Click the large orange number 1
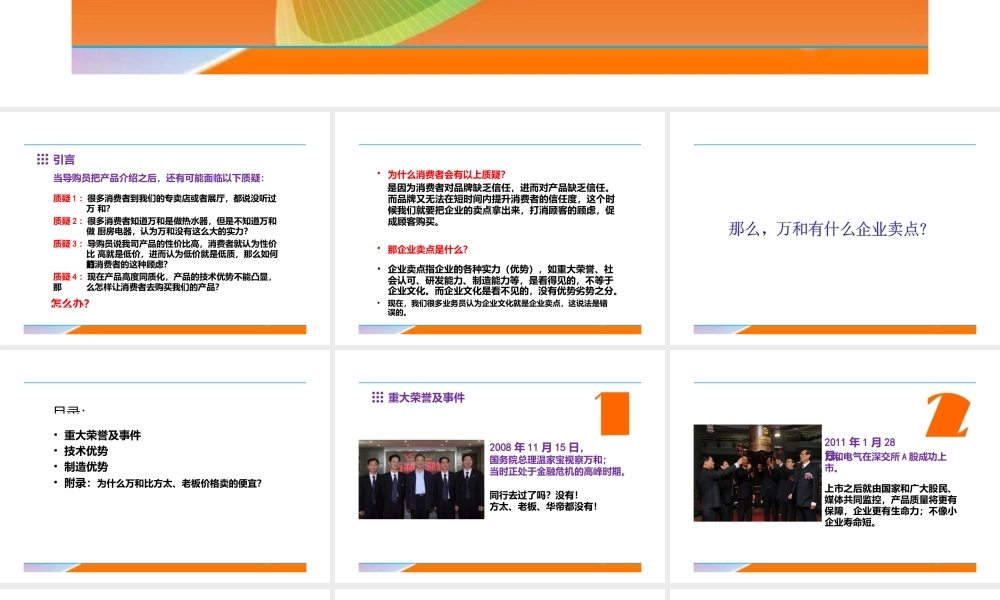Screen dimensions: 1000x600 (614, 413)
